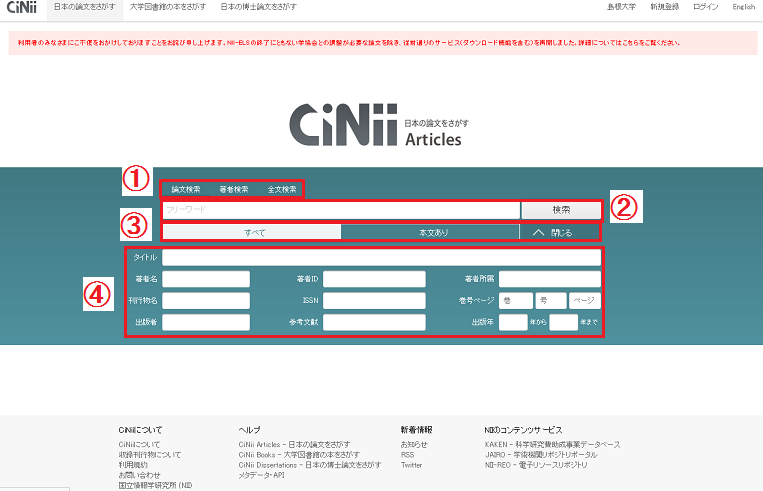Select the 全文検索 tab
The height and width of the screenshot is (491, 763).
pyautogui.click(x=282, y=189)
